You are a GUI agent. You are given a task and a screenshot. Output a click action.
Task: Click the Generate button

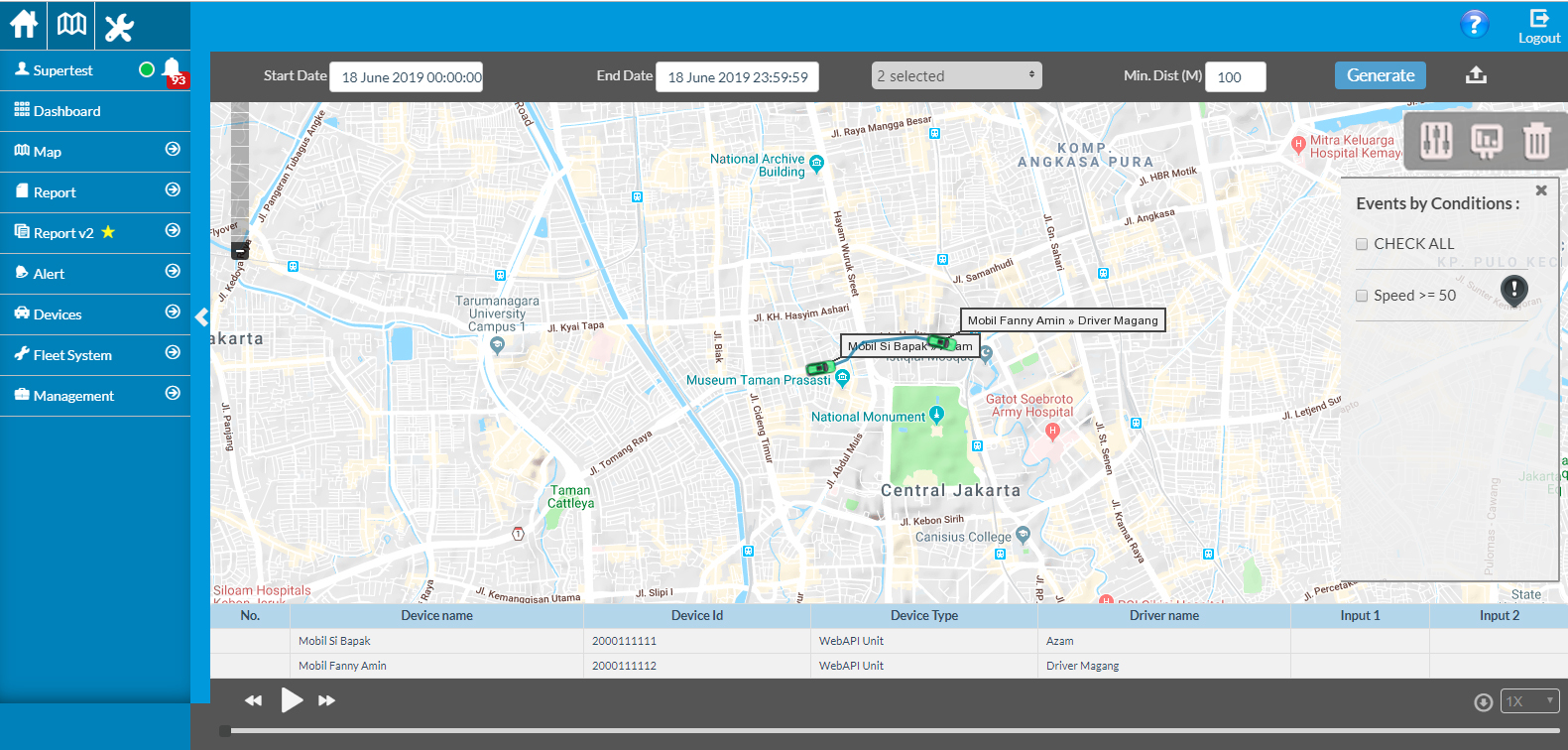[1380, 75]
